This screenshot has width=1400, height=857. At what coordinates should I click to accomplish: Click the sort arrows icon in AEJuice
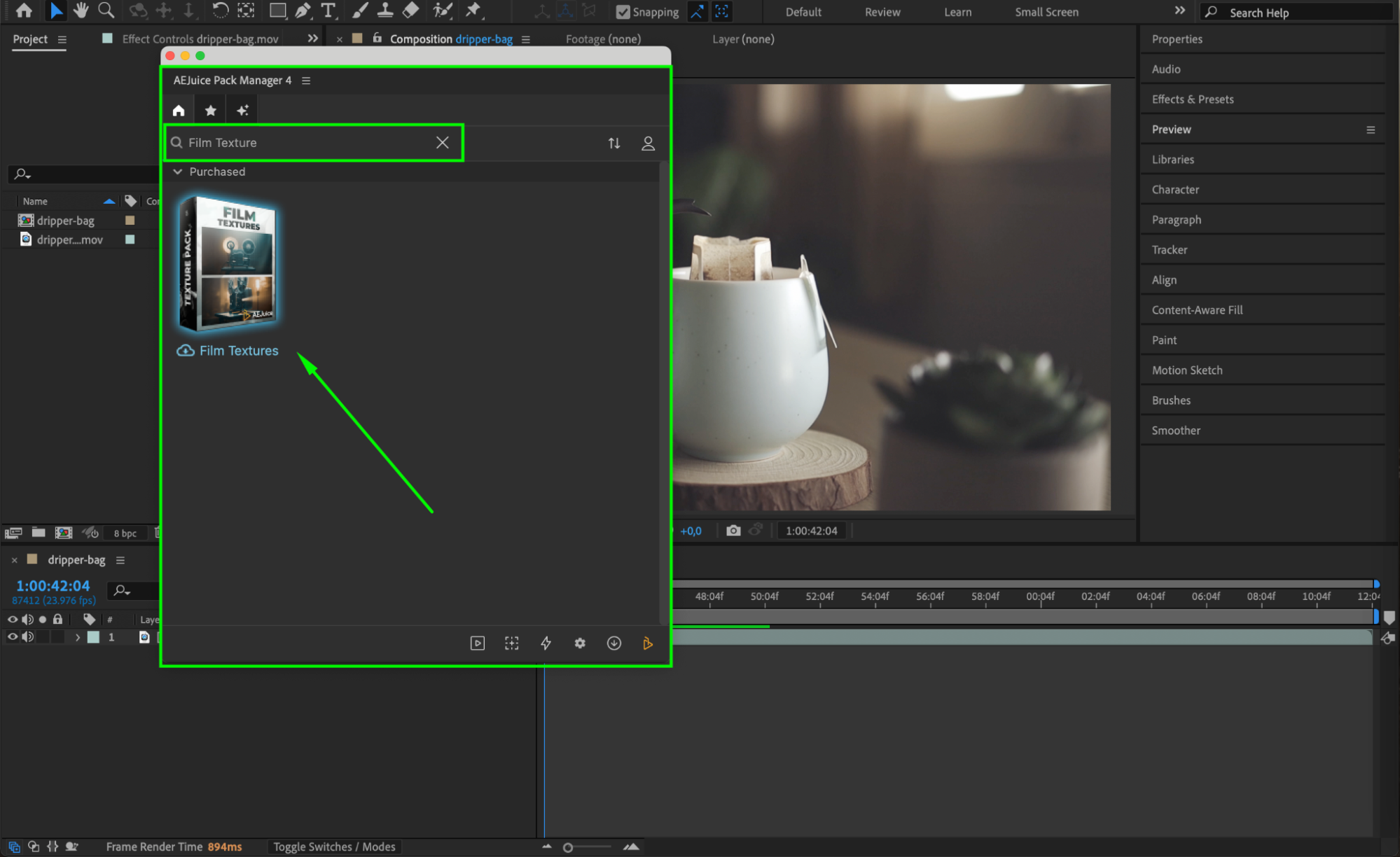[x=614, y=143]
